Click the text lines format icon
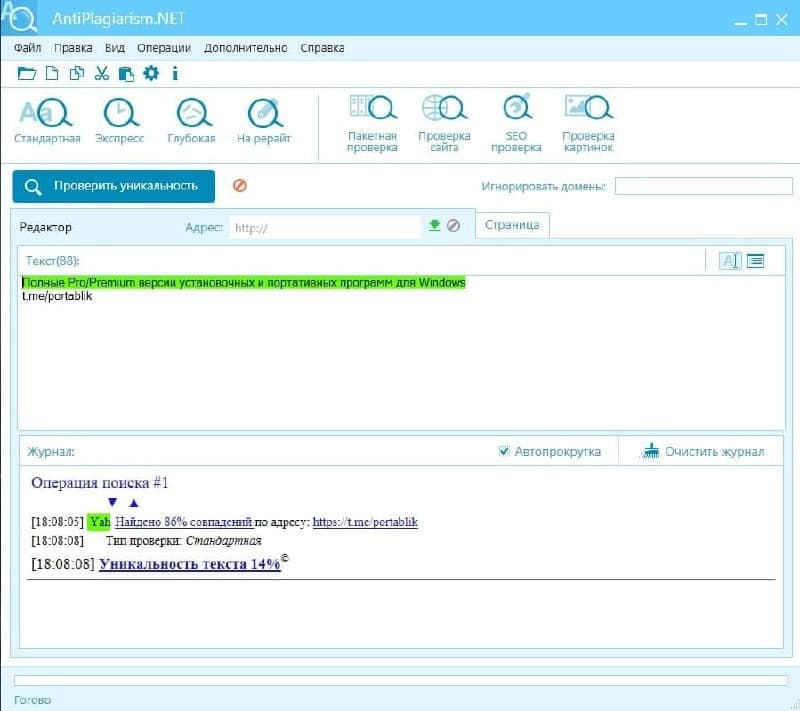 point(756,261)
